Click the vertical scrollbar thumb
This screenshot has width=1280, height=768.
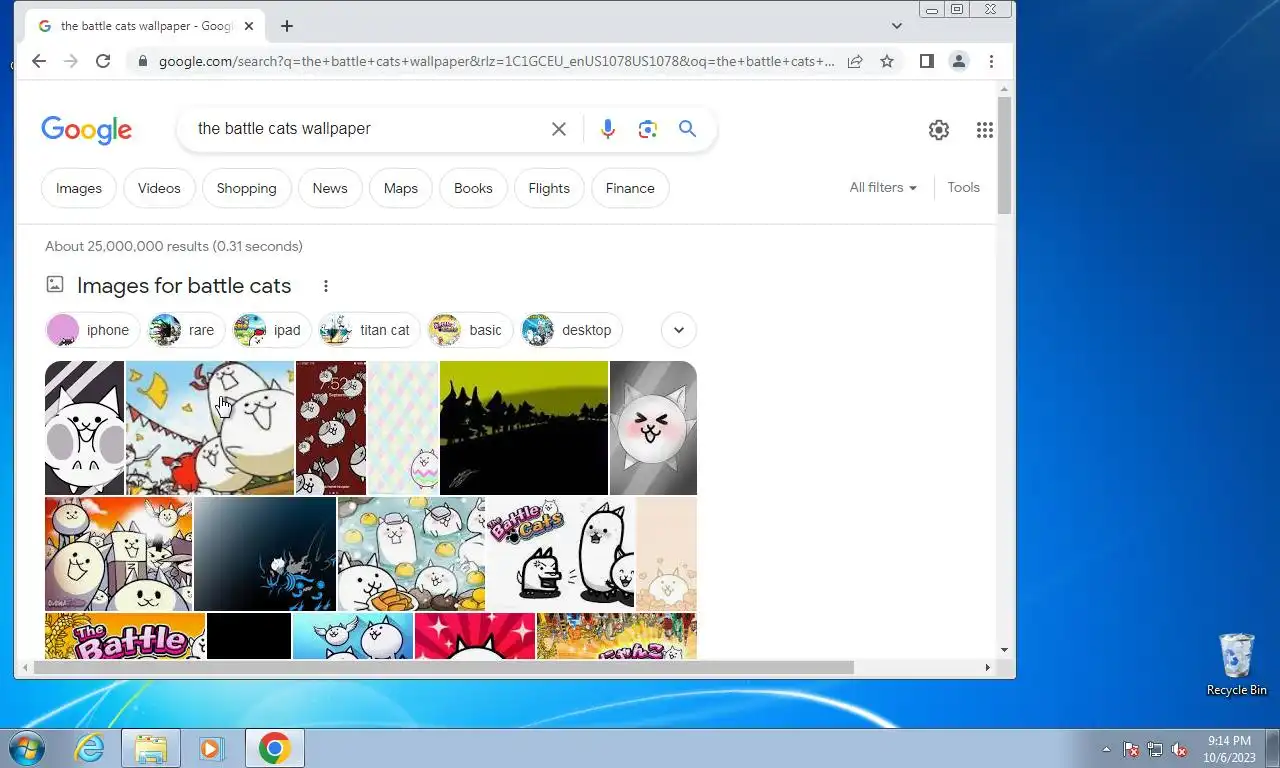click(x=1005, y=155)
